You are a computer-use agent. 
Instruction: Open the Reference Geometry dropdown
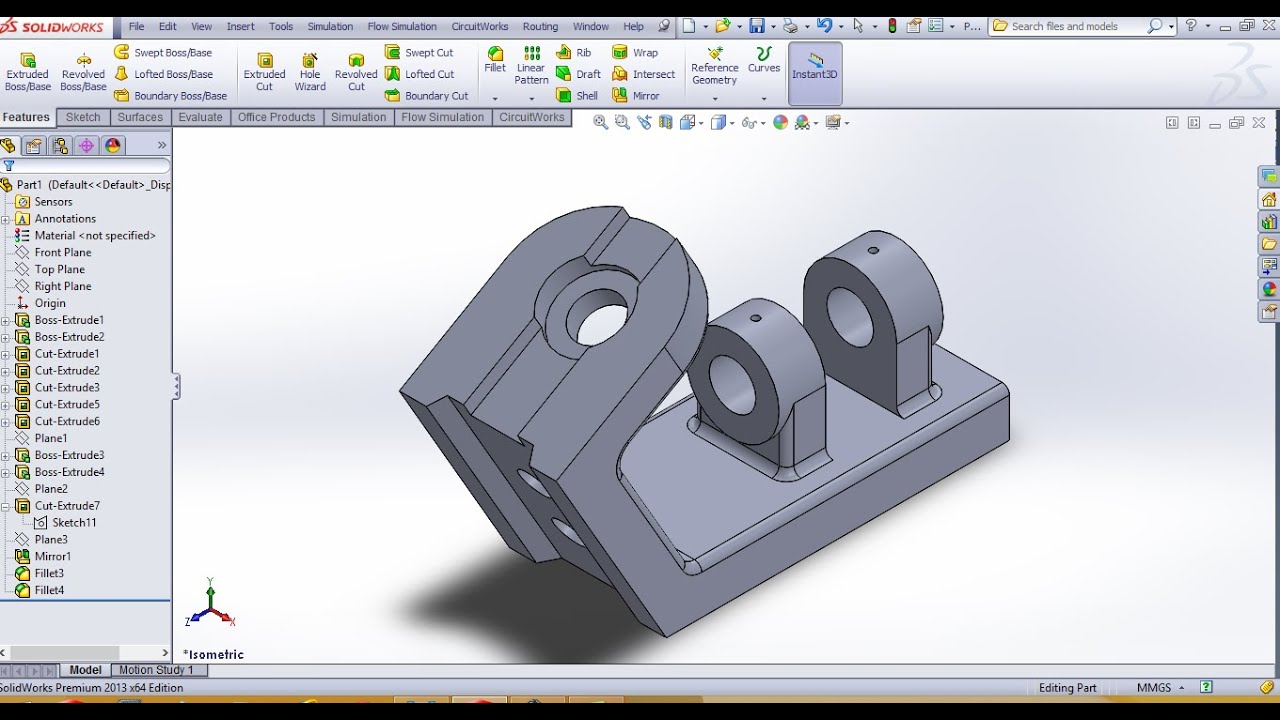tap(714, 99)
